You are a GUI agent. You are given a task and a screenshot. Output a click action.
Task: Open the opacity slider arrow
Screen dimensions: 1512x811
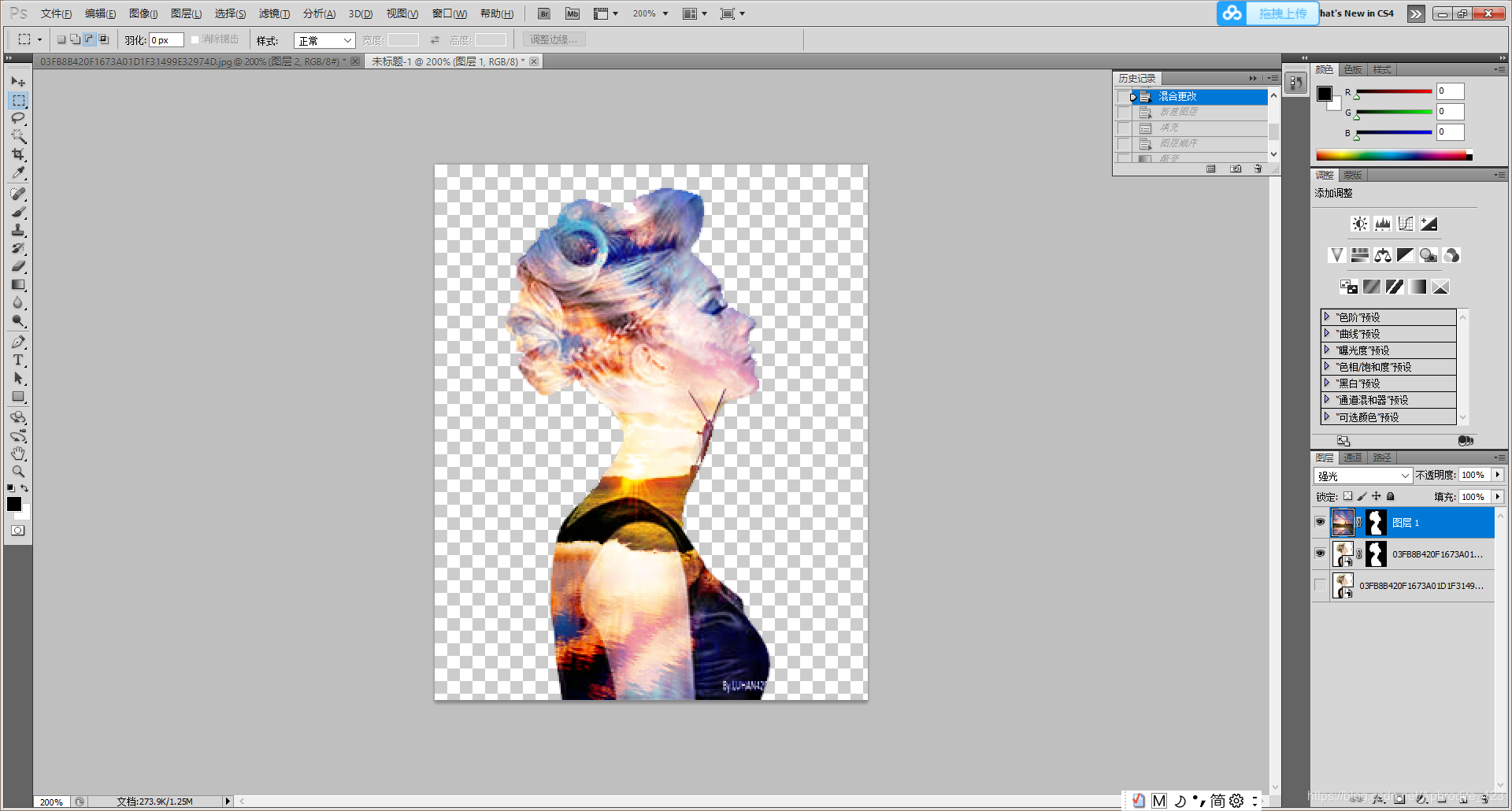1497,475
